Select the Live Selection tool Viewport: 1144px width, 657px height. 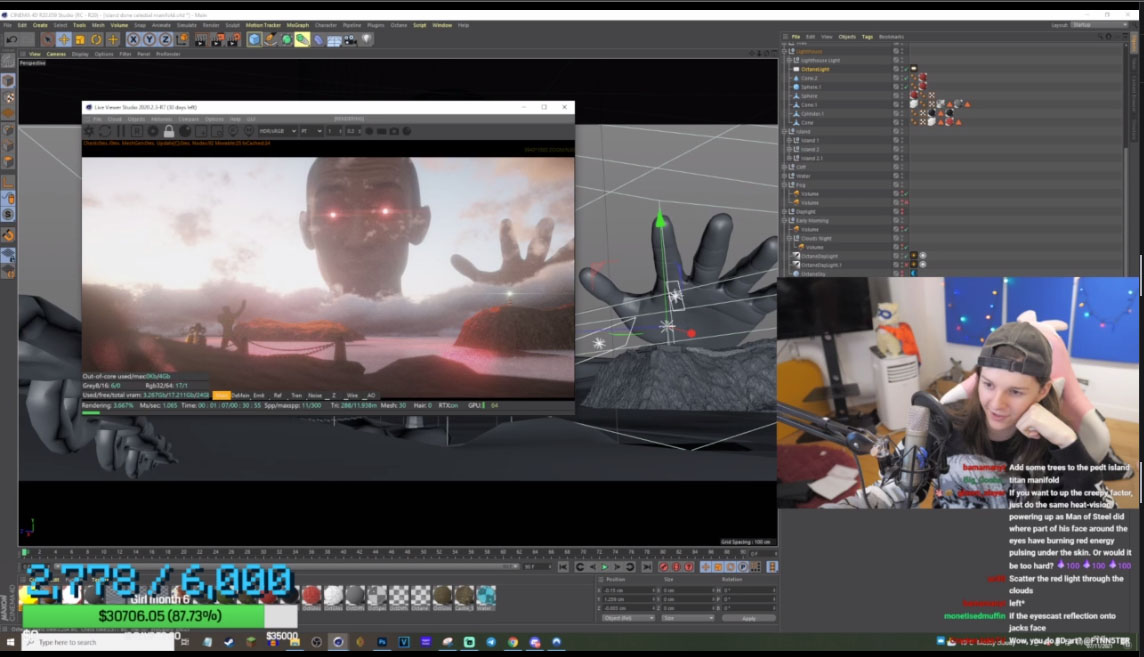(x=47, y=39)
